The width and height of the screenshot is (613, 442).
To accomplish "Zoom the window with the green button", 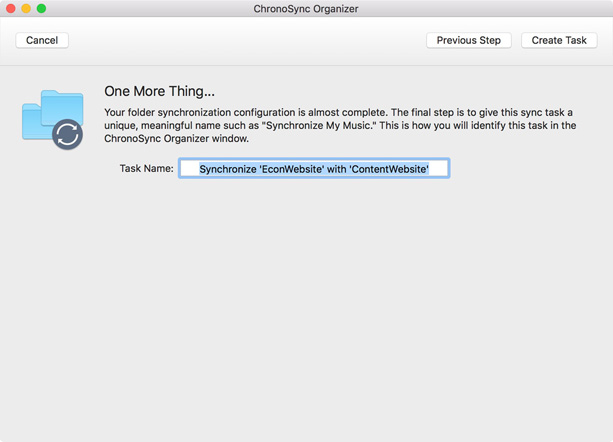I will 41,8.
